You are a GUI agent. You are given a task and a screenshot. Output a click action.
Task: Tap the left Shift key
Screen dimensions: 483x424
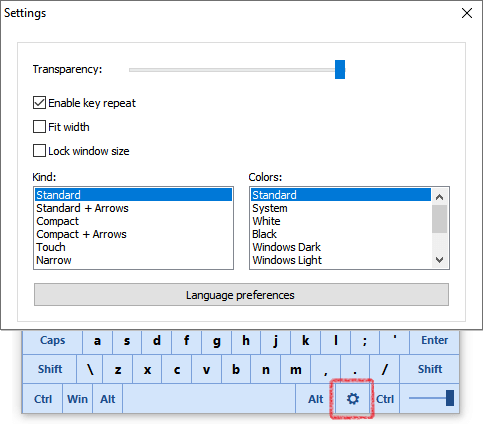pos(50,369)
